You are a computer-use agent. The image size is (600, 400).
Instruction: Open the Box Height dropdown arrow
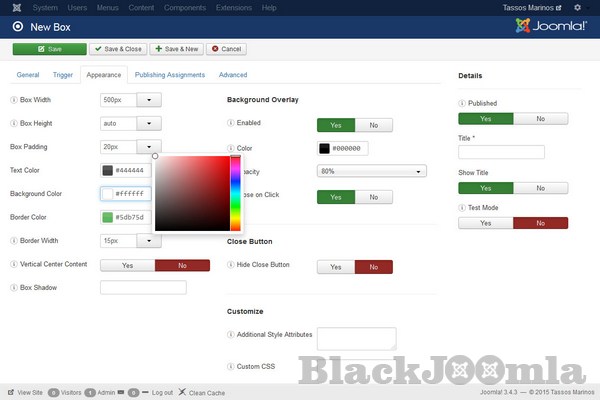pyautogui.click(x=148, y=123)
